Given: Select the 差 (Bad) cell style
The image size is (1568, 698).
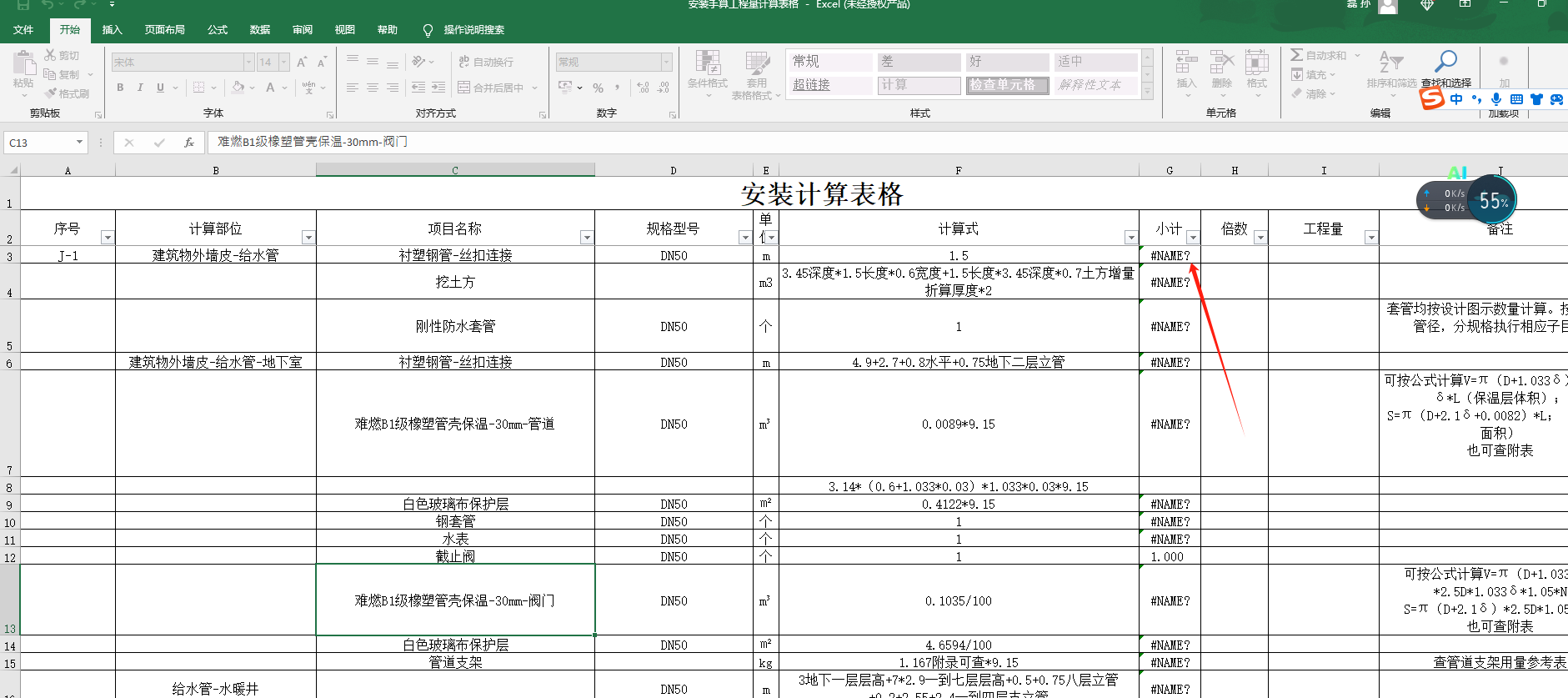Looking at the screenshot, I should point(919,62).
